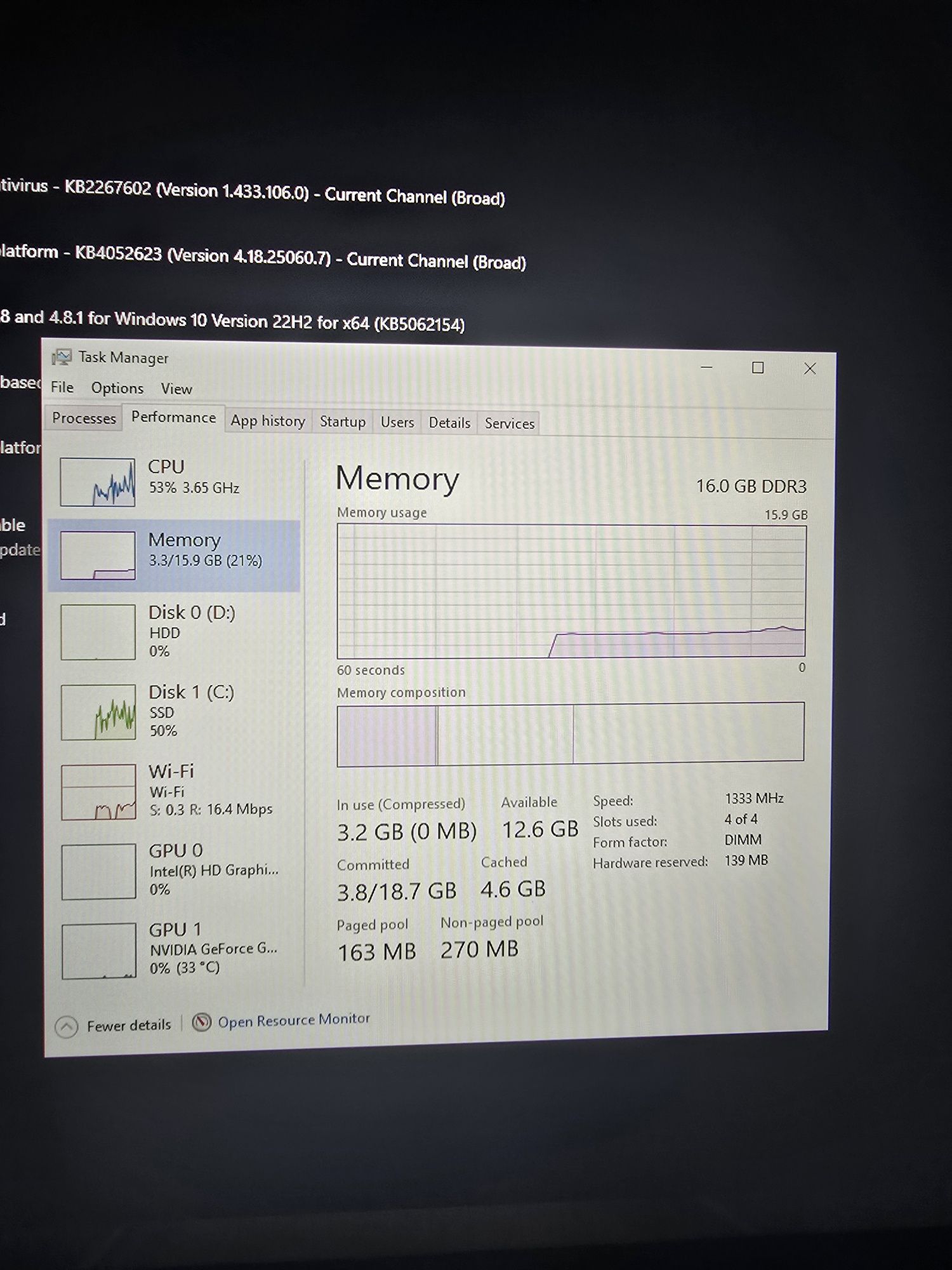
Task: Select the Wi-Fi throughput graph thumbnail
Action: (x=98, y=792)
